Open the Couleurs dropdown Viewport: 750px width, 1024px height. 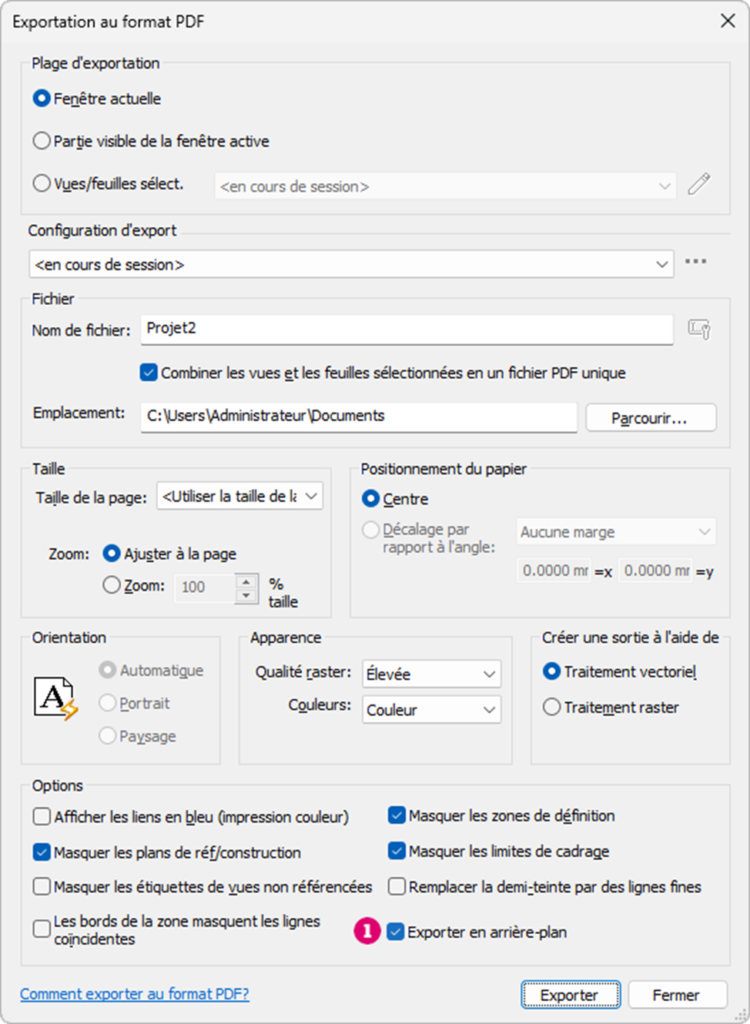487,710
